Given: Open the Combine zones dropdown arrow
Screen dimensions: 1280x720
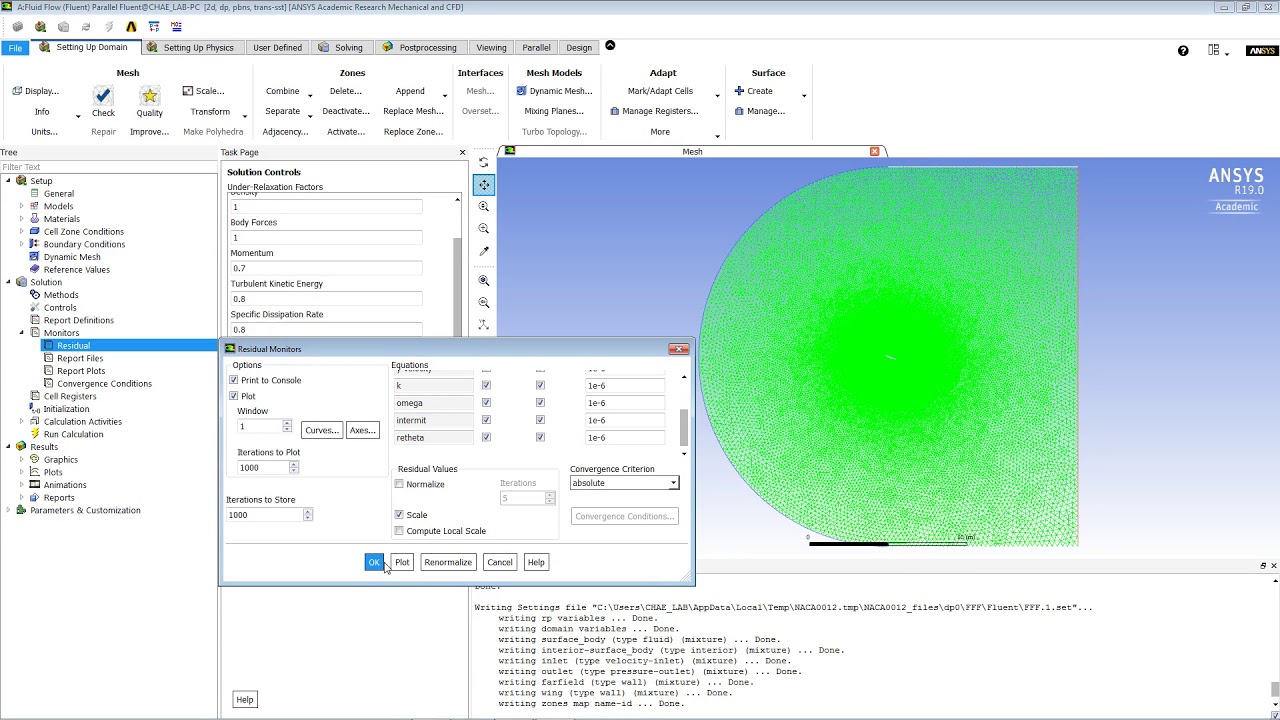Looking at the screenshot, I should 310,96.
